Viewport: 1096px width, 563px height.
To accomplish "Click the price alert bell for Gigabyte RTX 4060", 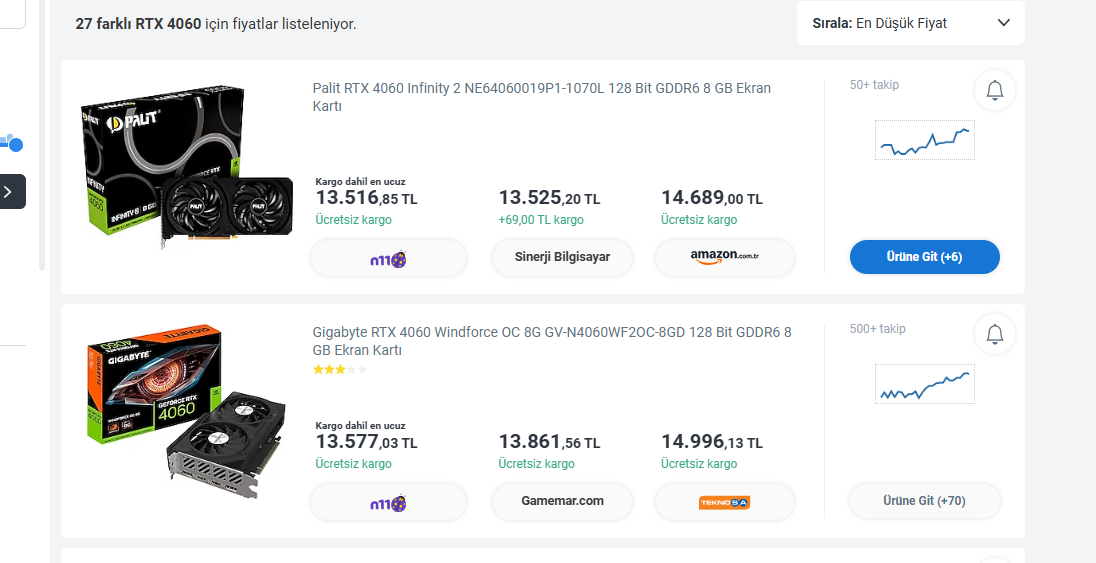I will click(x=994, y=335).
